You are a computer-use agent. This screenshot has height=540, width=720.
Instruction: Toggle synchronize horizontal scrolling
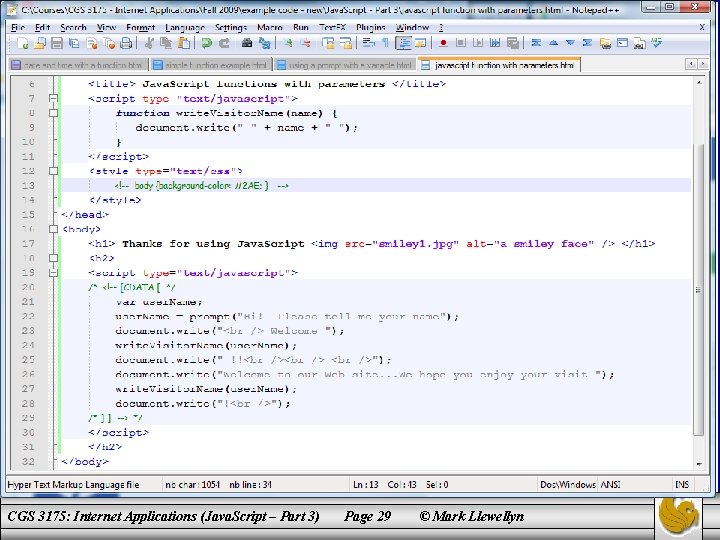pyautogui.click(x=346, y=43)
